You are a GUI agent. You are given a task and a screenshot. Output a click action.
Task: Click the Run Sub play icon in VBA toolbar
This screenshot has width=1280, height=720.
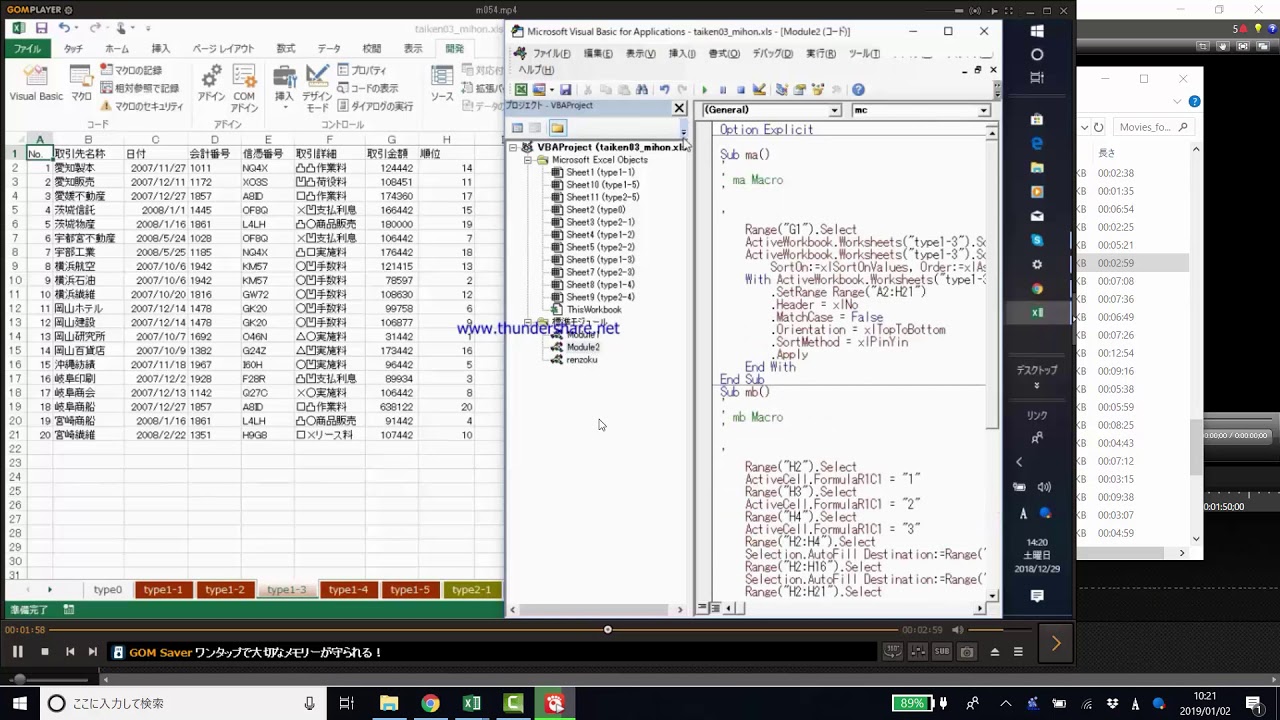(704, 90)
